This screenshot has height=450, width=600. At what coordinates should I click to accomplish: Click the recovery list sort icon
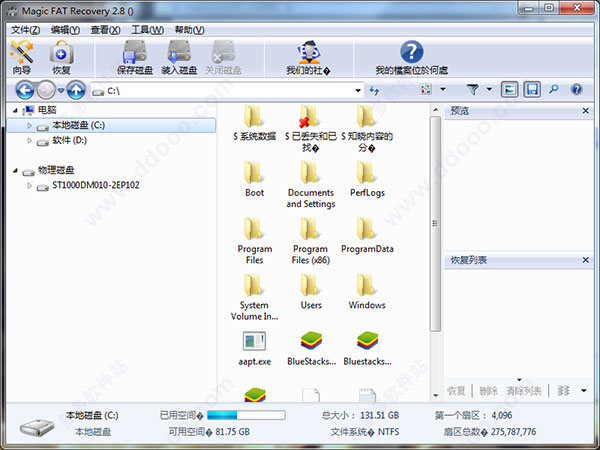563,390
